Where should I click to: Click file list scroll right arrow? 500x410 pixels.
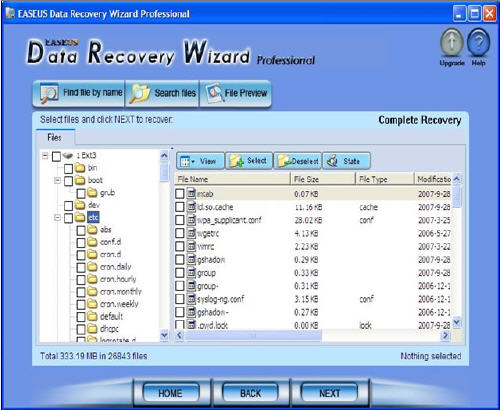445,335
